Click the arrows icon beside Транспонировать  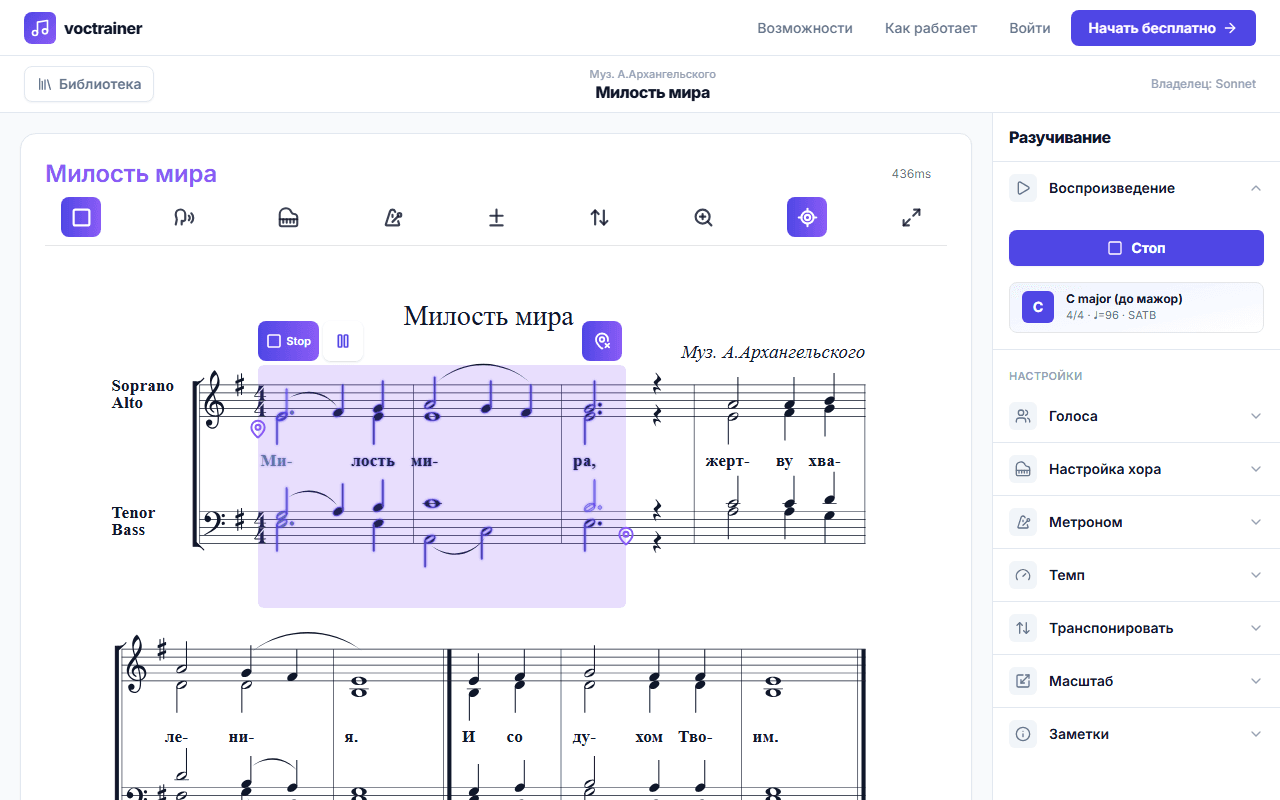(1023, 628)
